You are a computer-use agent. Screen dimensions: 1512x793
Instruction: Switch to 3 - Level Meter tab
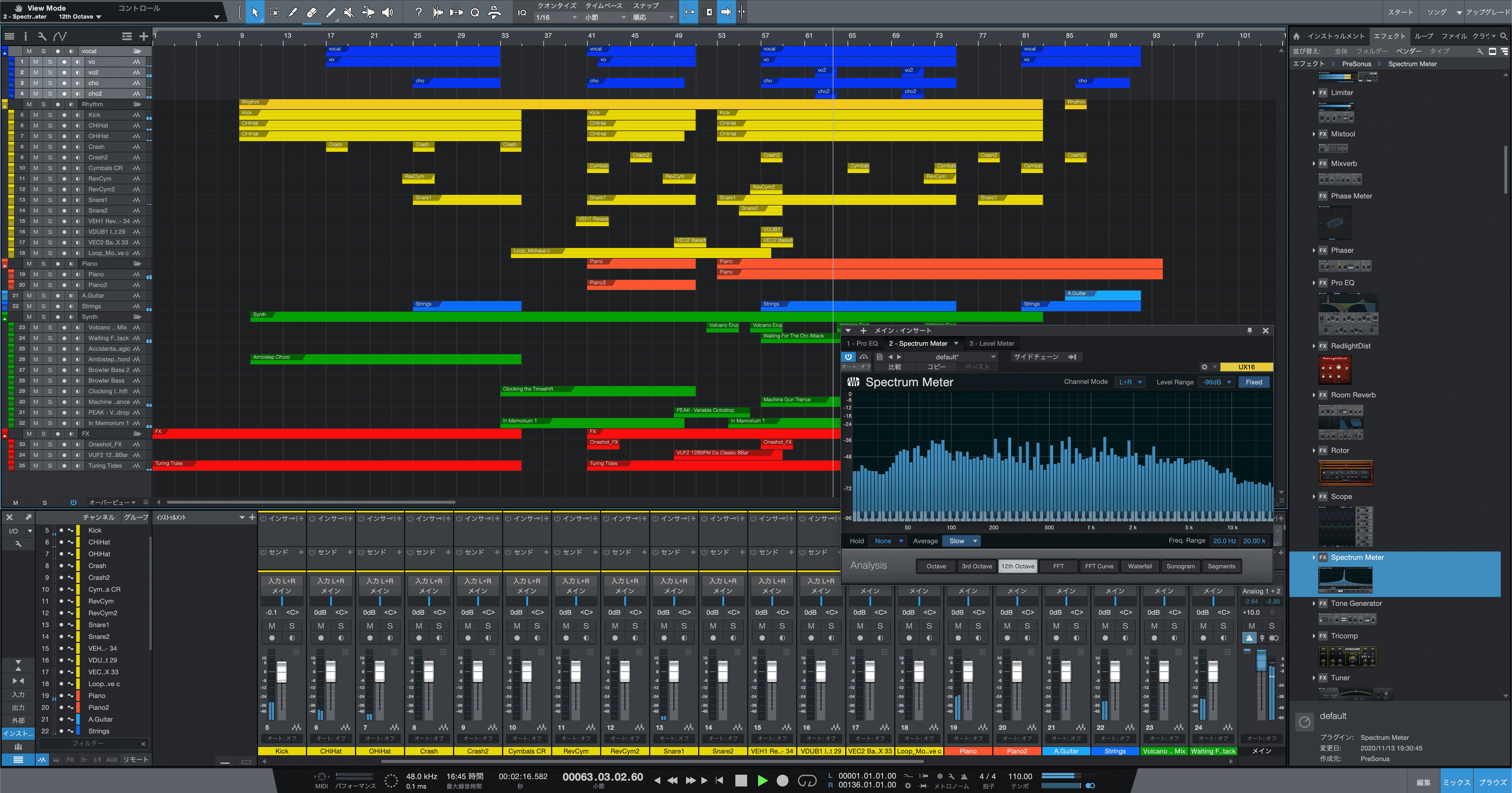(991, 343)
